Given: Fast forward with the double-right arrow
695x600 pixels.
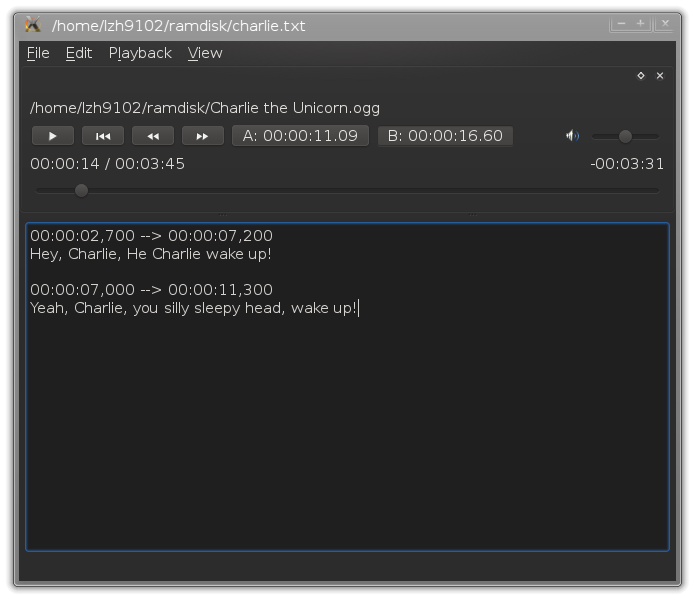Looking at the screenshot, I should 203,136.
